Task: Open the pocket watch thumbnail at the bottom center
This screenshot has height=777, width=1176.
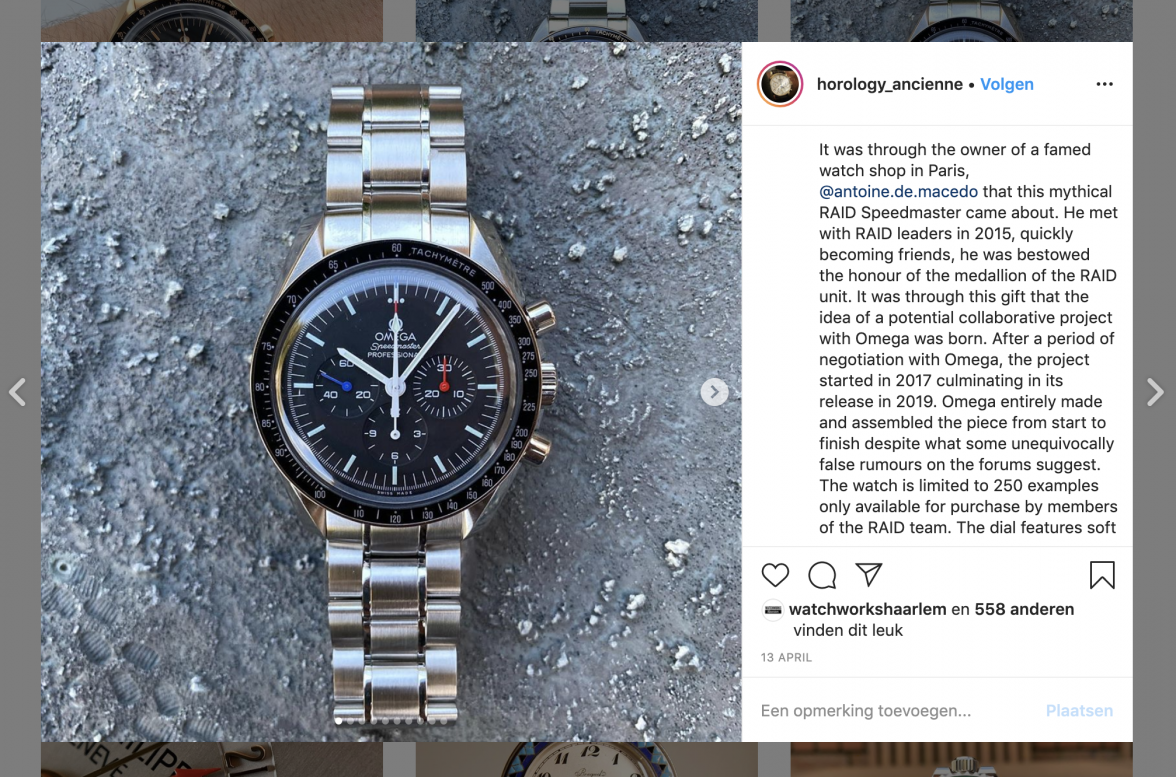Action: (586, 759)
